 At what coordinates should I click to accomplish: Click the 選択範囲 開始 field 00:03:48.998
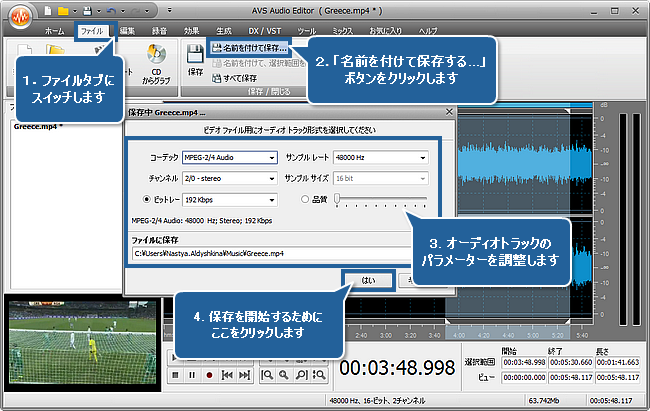click(524, 362)
